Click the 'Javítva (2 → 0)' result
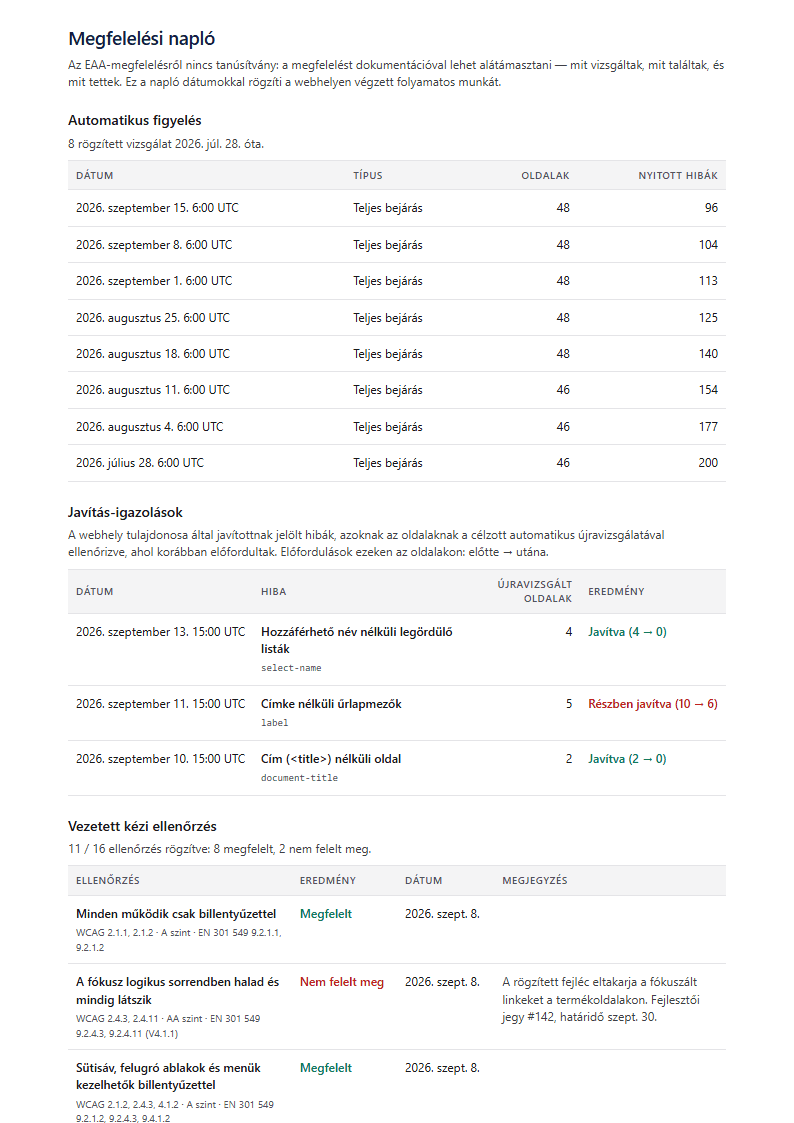The height and width of the screenshot is (1123, 794). (x=627, y=758)
